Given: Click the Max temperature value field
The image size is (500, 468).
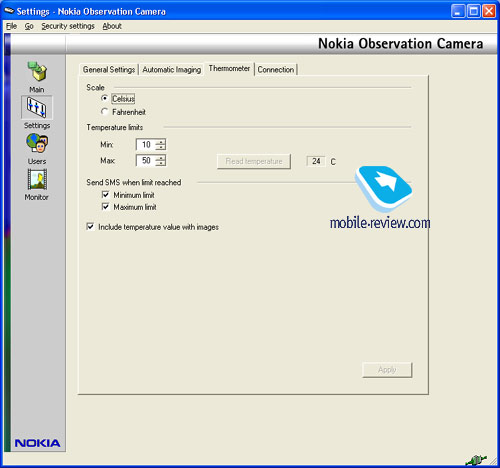Looking at the screenshot, I should point(146,160).
